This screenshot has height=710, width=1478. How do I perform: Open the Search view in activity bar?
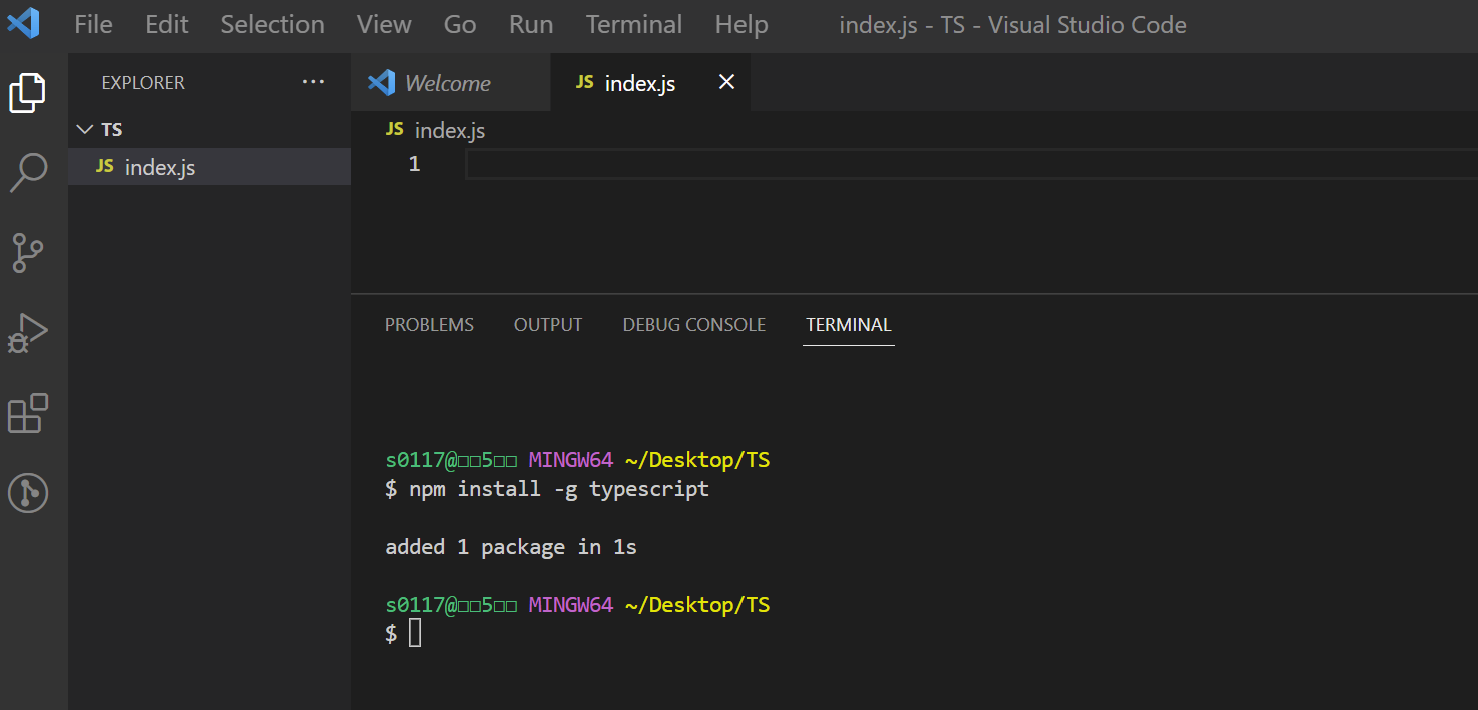pos(28,172)
